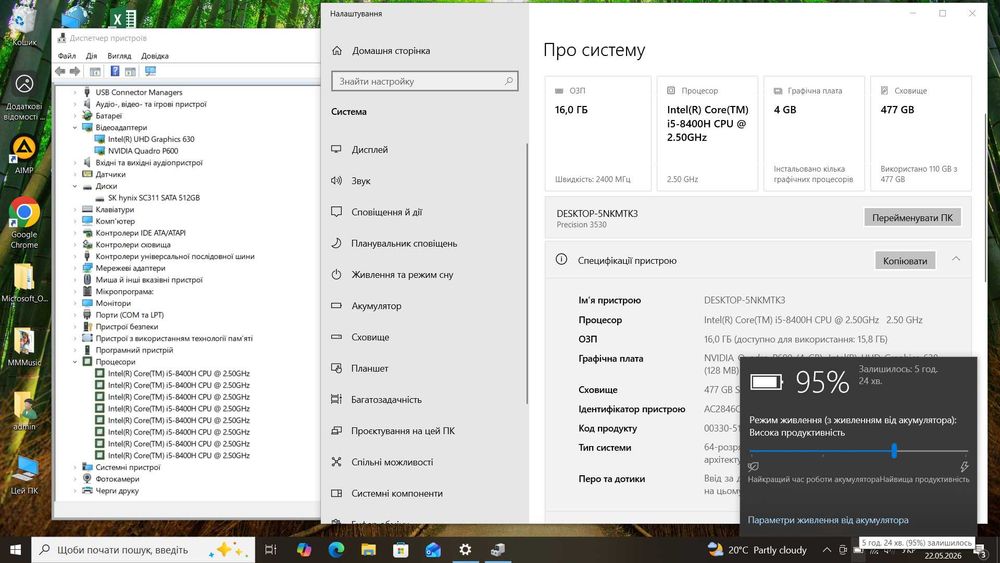The image size is (1000, 563).
Task: Open Microsoft Store from the taskbar
Action: point(401,550)
